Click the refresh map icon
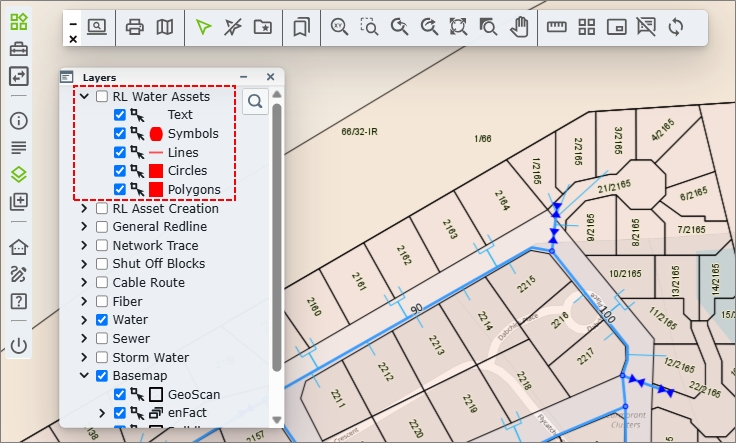Viewport: 736px width, 443px height. tap(676, 27)
